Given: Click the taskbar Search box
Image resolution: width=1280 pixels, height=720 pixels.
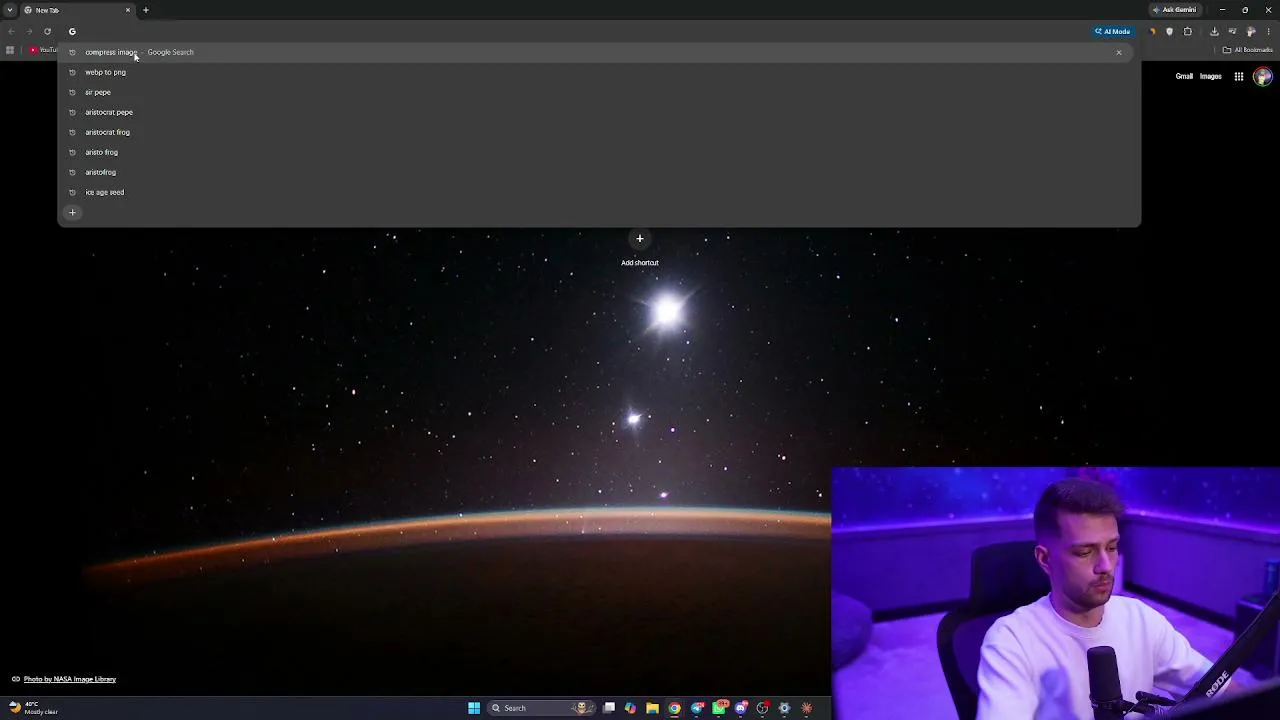Looking at the screenshot, I should pos(541,708).
